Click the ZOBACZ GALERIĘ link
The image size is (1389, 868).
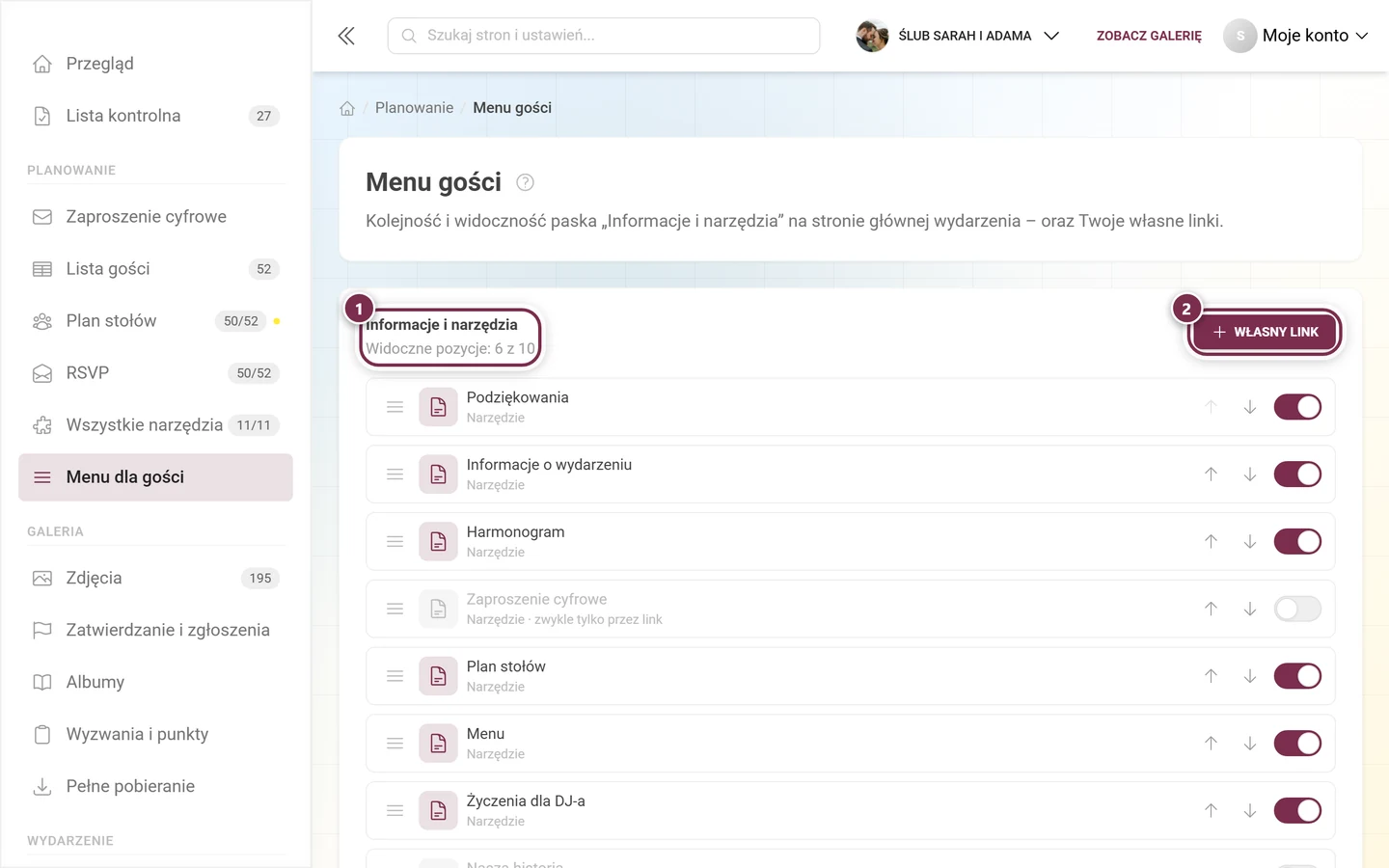coord(1149,36)
